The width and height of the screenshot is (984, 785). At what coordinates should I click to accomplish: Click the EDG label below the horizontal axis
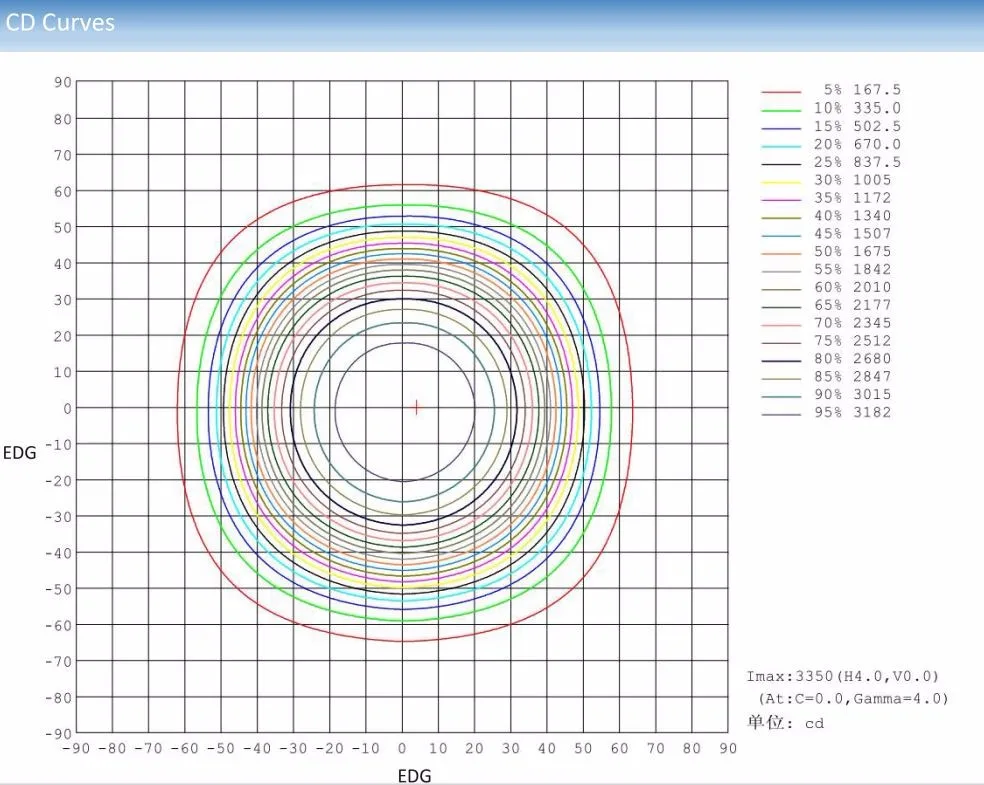tap(414, 775)
